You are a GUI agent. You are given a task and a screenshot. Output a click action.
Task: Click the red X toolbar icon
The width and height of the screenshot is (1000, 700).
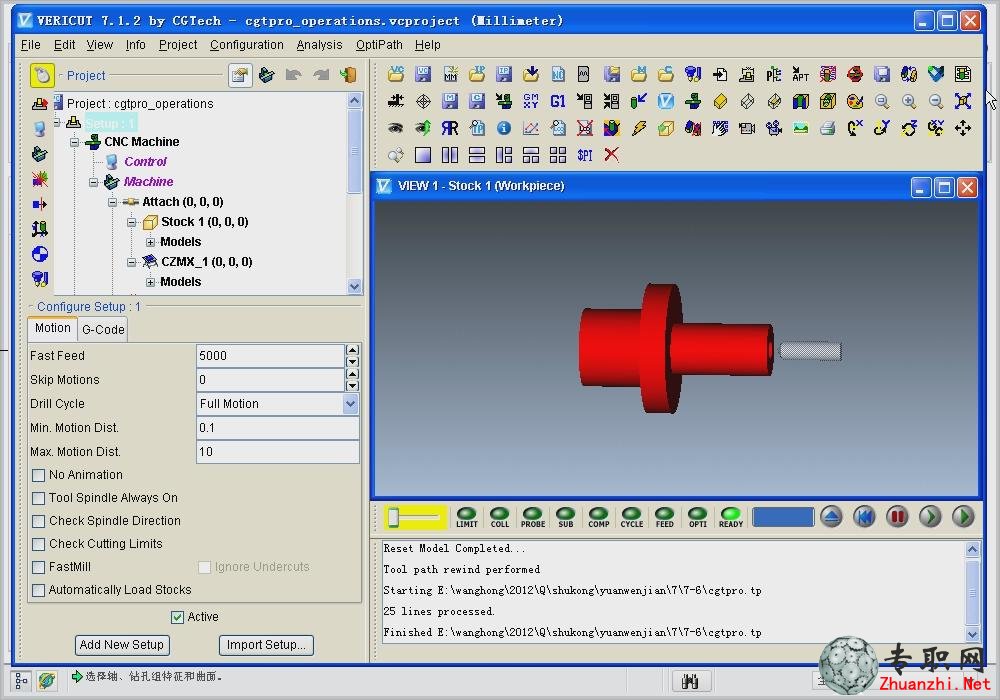612,155
